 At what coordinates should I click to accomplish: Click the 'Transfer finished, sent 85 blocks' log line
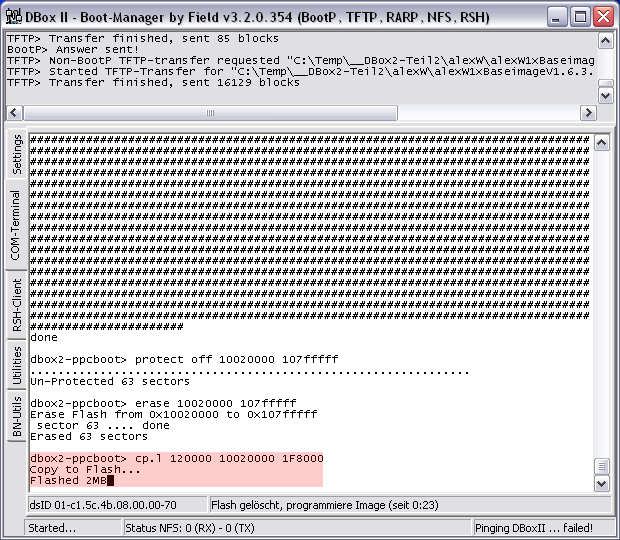pyautogui.click(x=143, y=38)
